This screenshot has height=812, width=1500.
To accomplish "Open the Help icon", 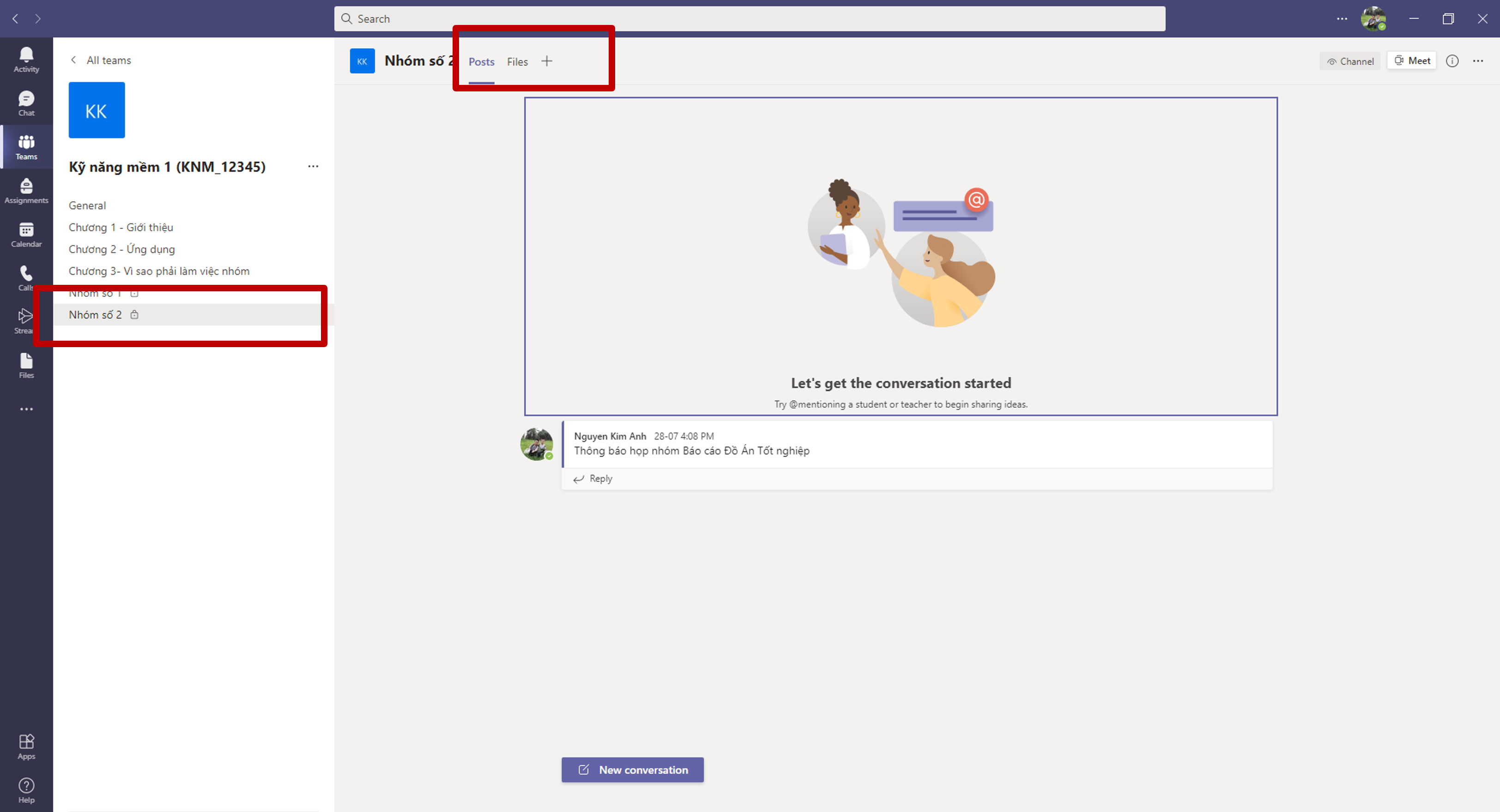I will [26, 790].
